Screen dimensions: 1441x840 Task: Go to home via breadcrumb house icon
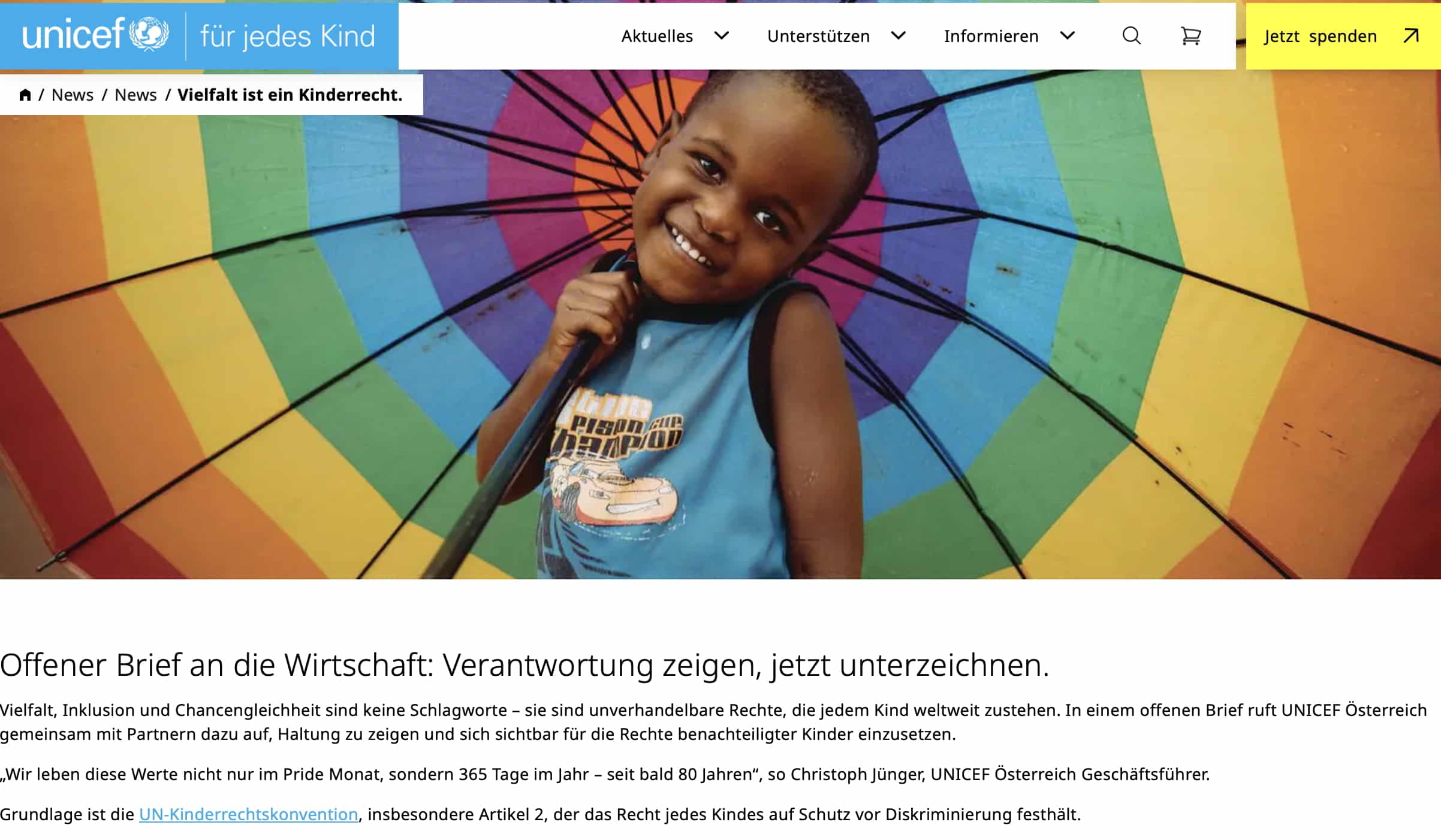click(x=25, y=95)
